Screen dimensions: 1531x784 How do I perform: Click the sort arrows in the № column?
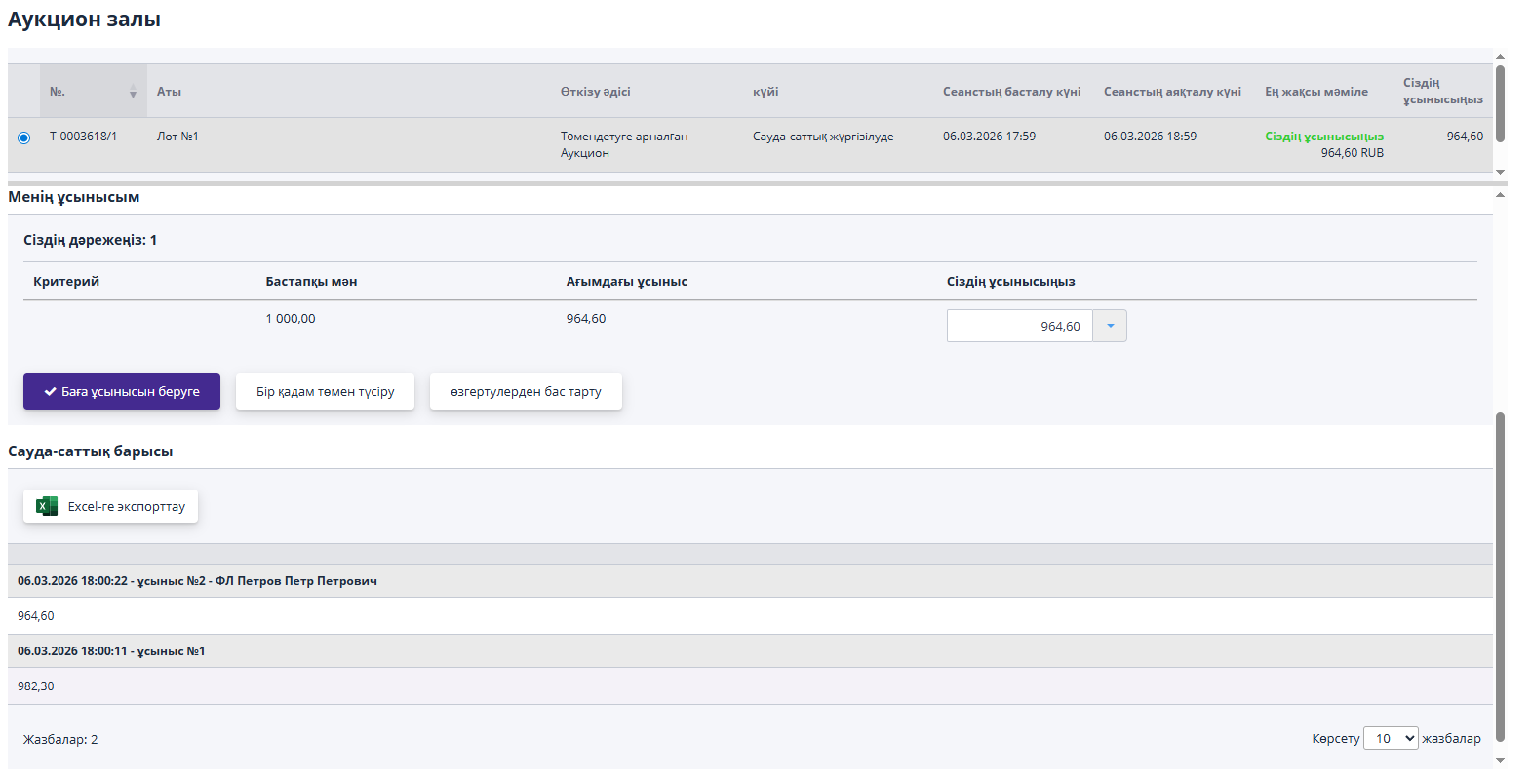133,93
